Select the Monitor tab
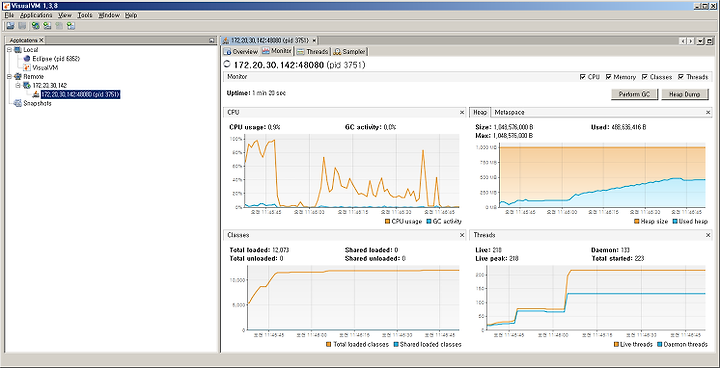The height and width of the screenshot is (368, 720). (x=277, y=51)
